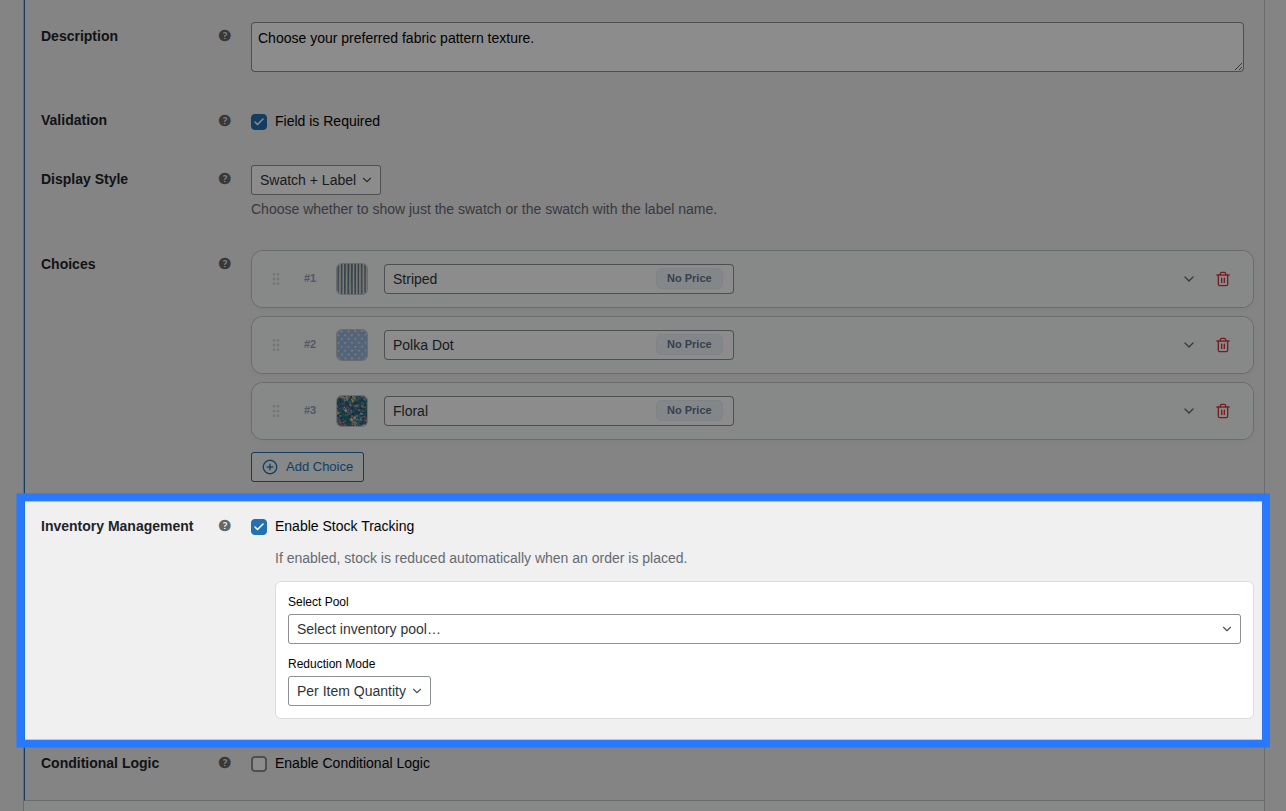
Task: Open the Select inventory pool dropdown
Action: pyautogui.click(x=764, y=629)
